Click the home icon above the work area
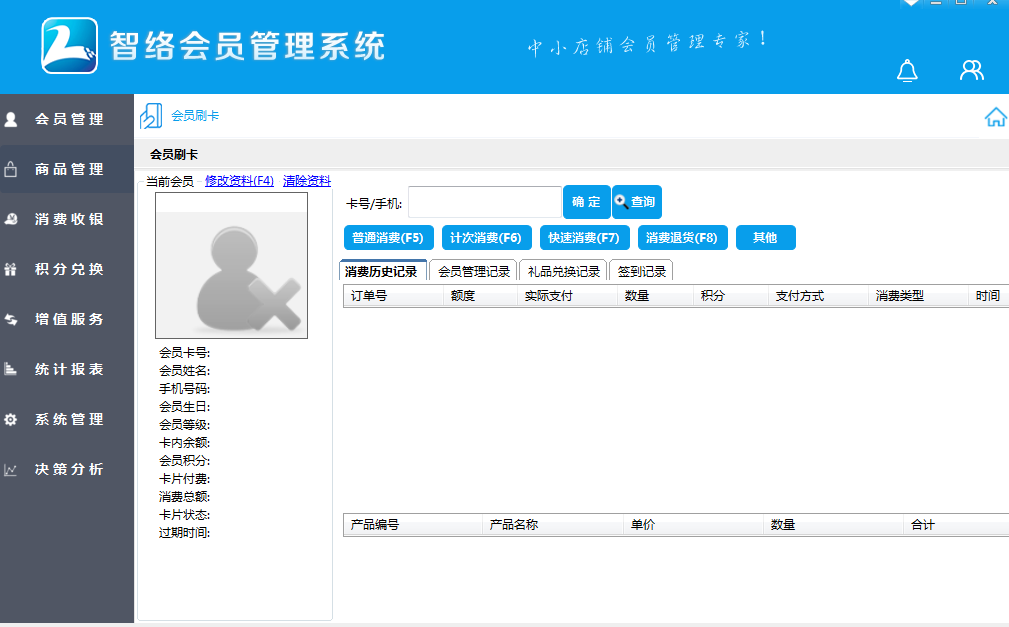The height and width of the screenshot is (627, 1009). click(x=995, y=117)
